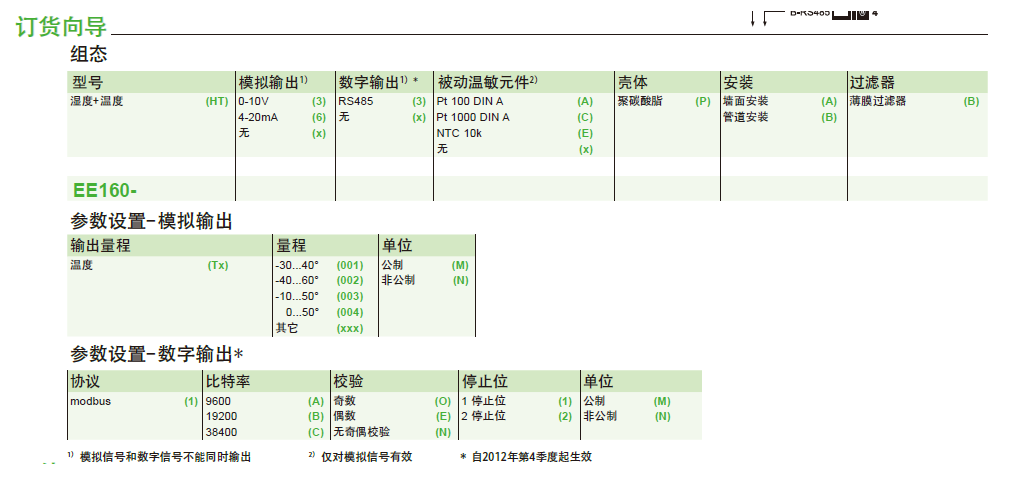The width and height of the screenshot is (1013, 489).
Task: Select the modbus protocol entry
Action: 90,401
